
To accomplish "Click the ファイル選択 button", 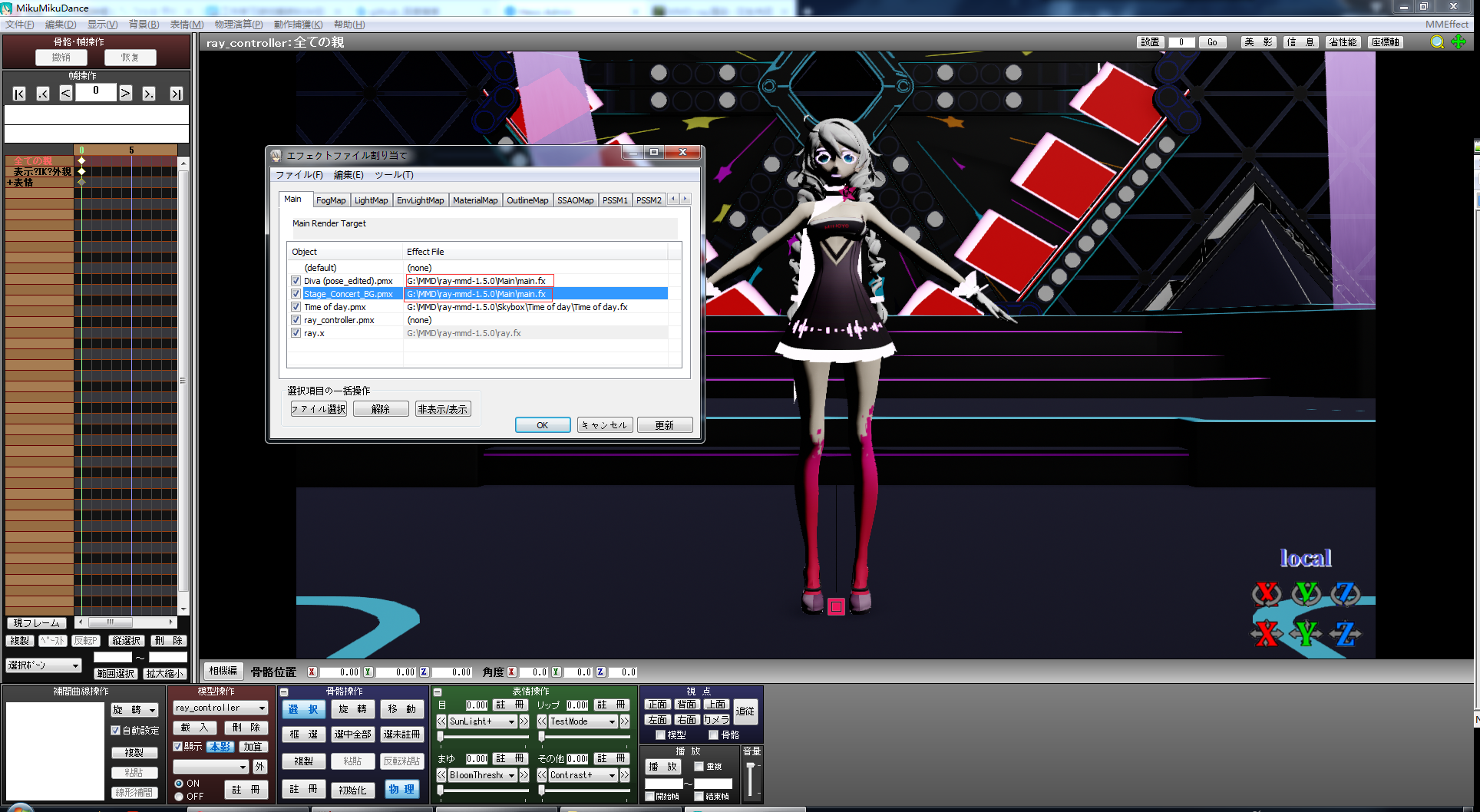I will [x=319, y=409].
